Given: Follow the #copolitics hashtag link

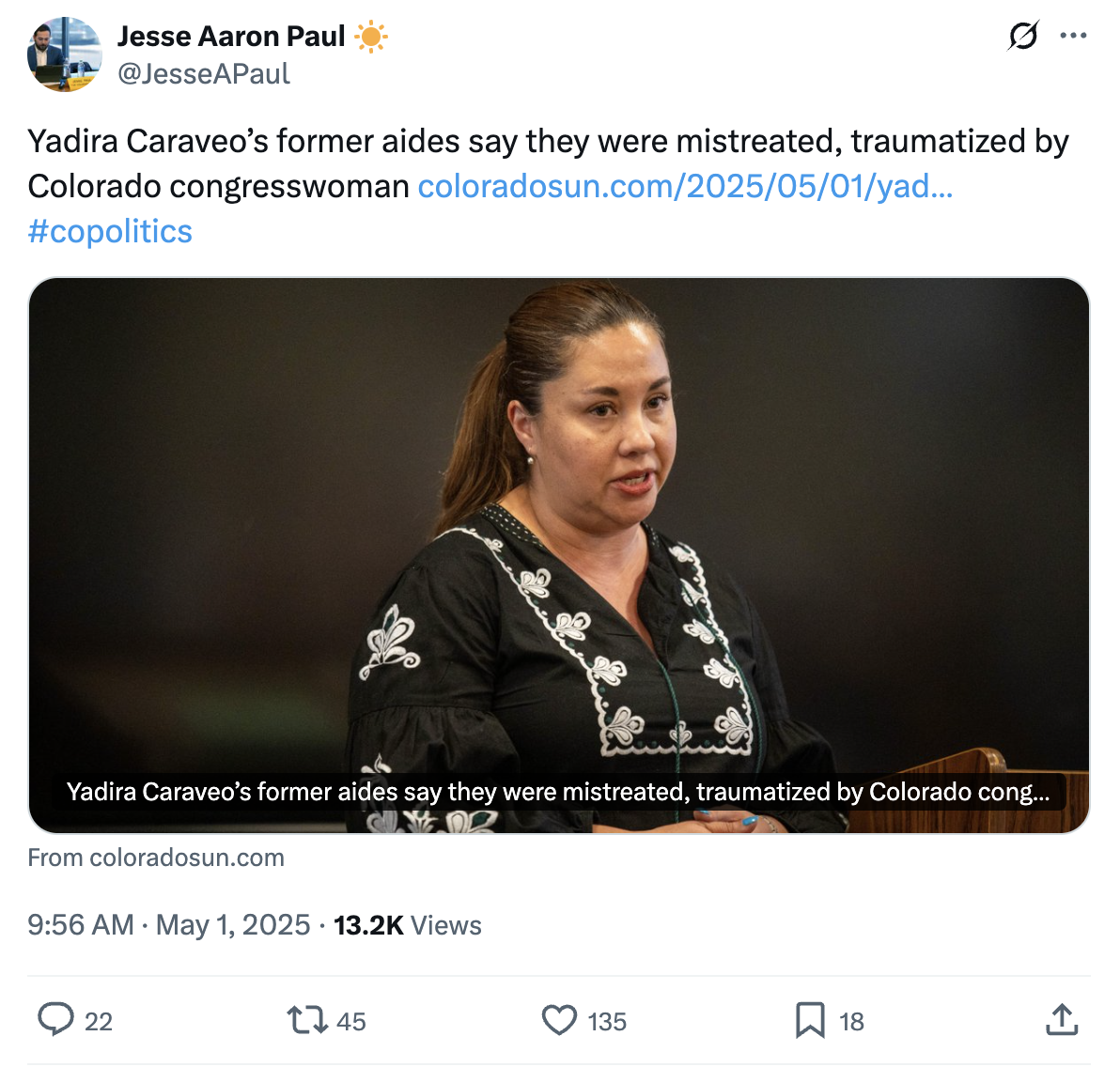Looking at the screenshot, I should tap(110, 231).
